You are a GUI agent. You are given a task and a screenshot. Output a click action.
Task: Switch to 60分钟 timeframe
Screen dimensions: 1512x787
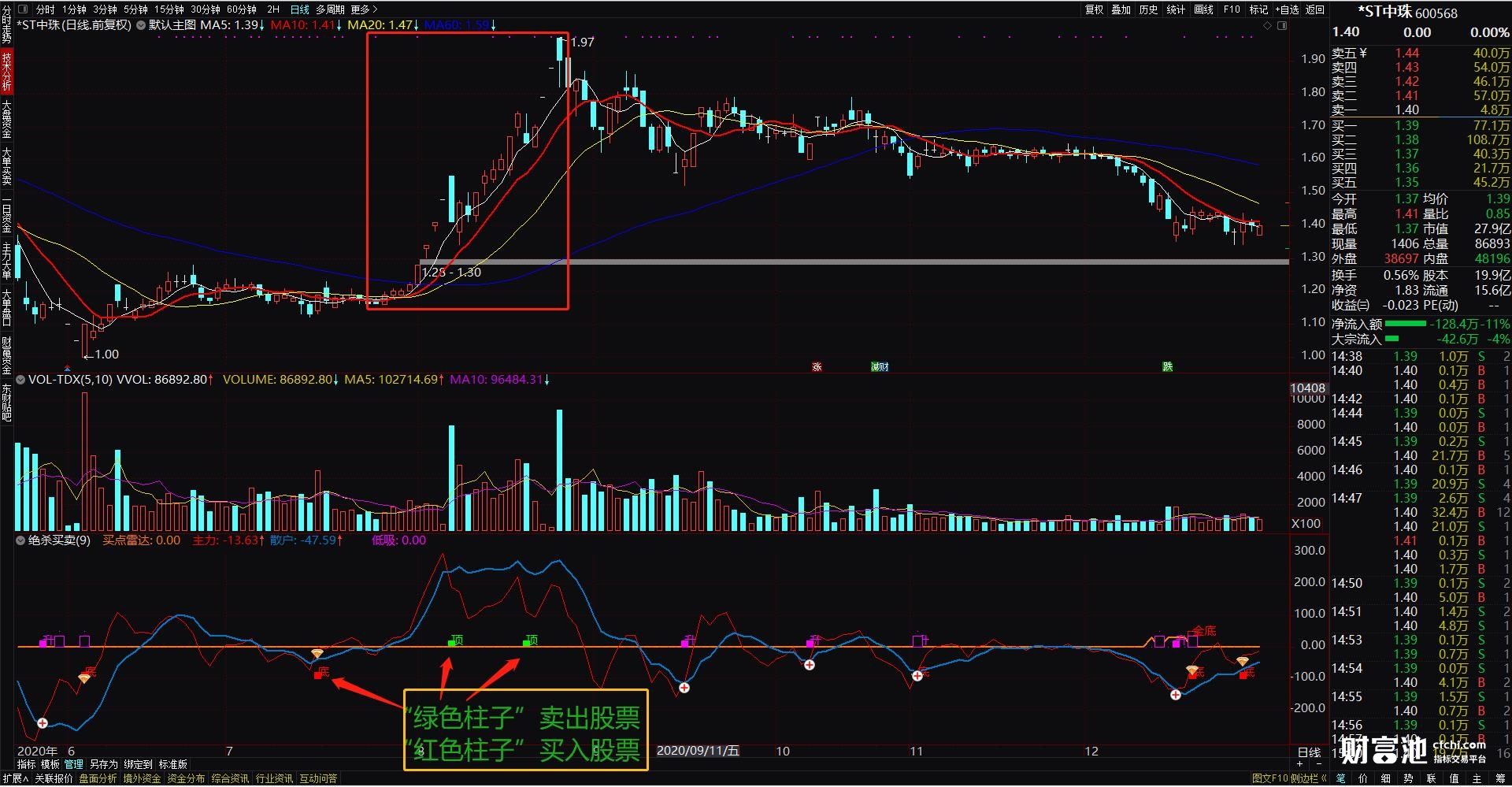point(242,9)
